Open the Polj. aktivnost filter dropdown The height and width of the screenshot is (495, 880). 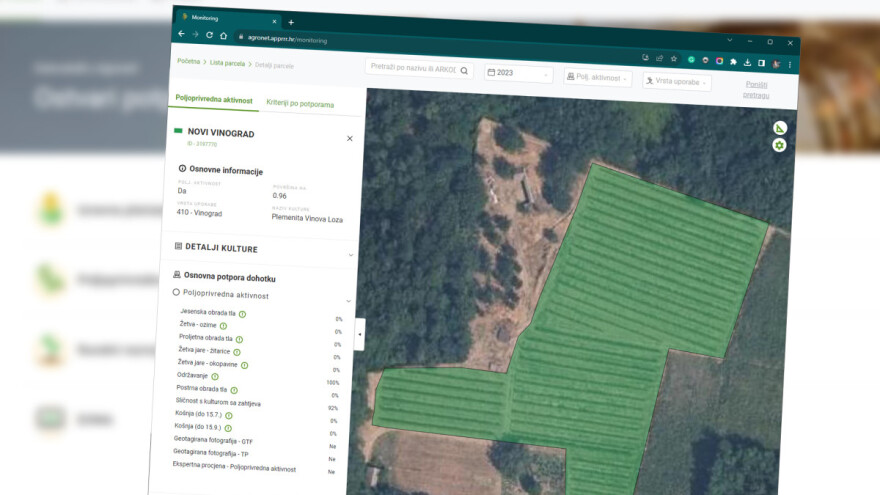click(597, 78)
